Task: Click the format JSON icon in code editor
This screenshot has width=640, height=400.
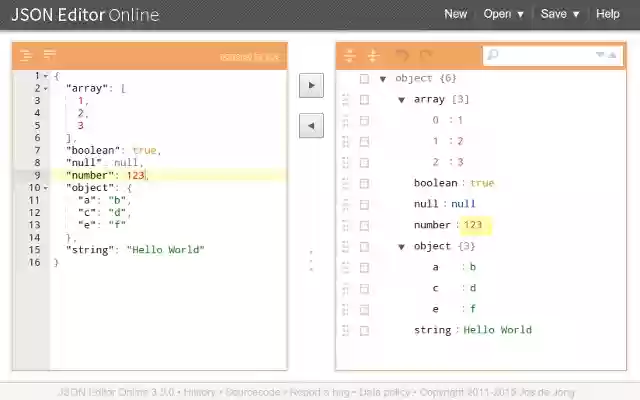Action: (x=26, y=55)
